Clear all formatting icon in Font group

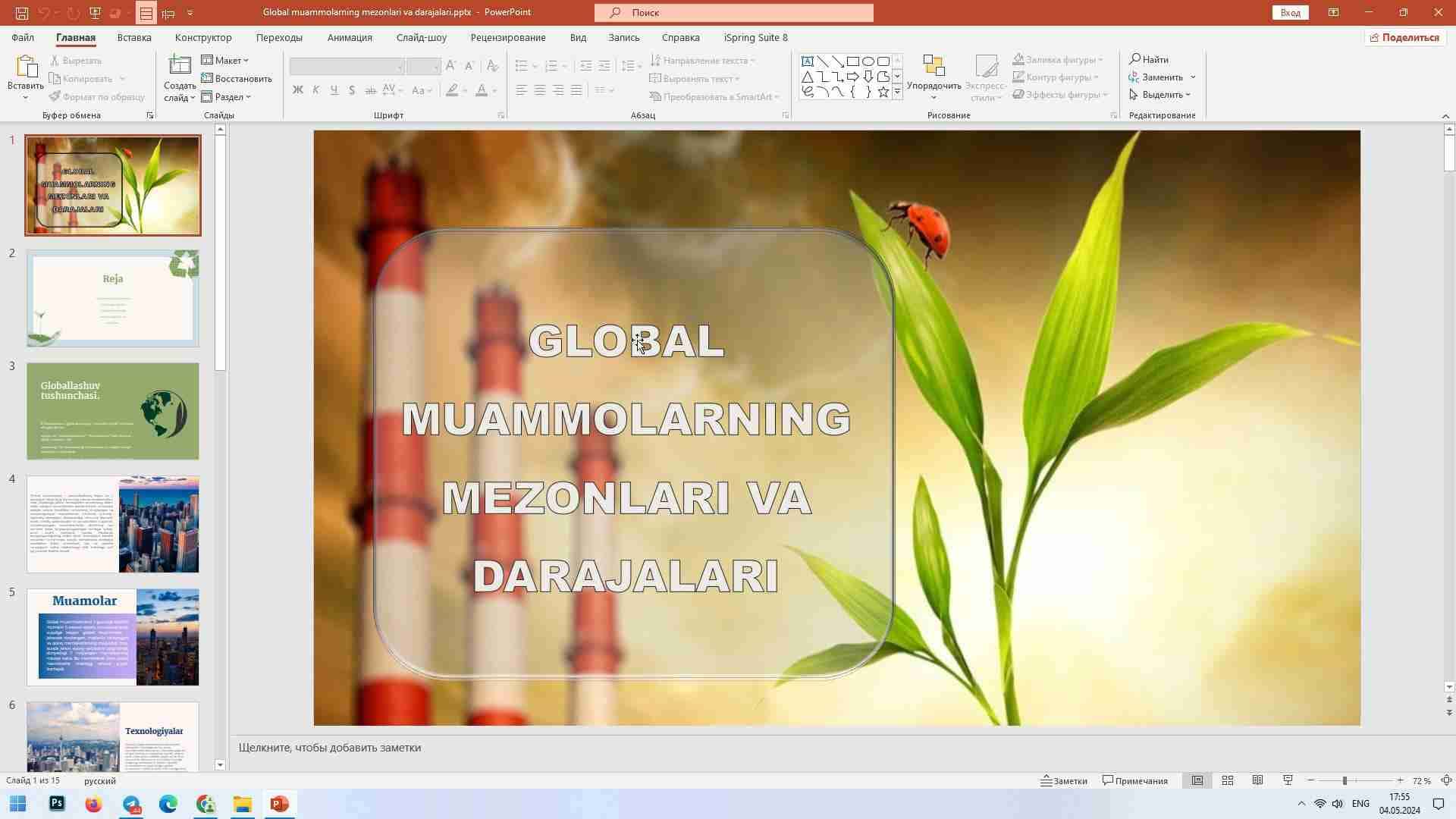pyautogui.click(x=493, y=66)
